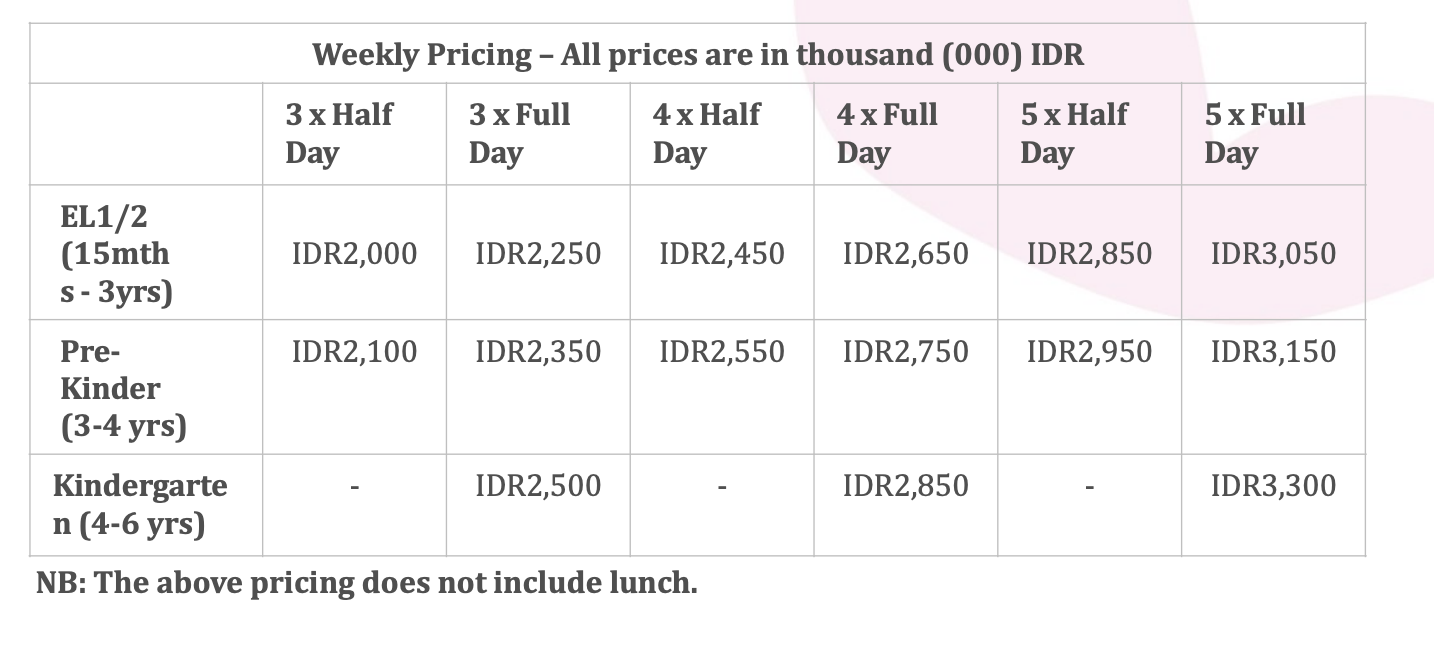Viewport: 1434px width, 654px height.
Task: Click the IDR2,450 price cell
Action: coord(722,253)
